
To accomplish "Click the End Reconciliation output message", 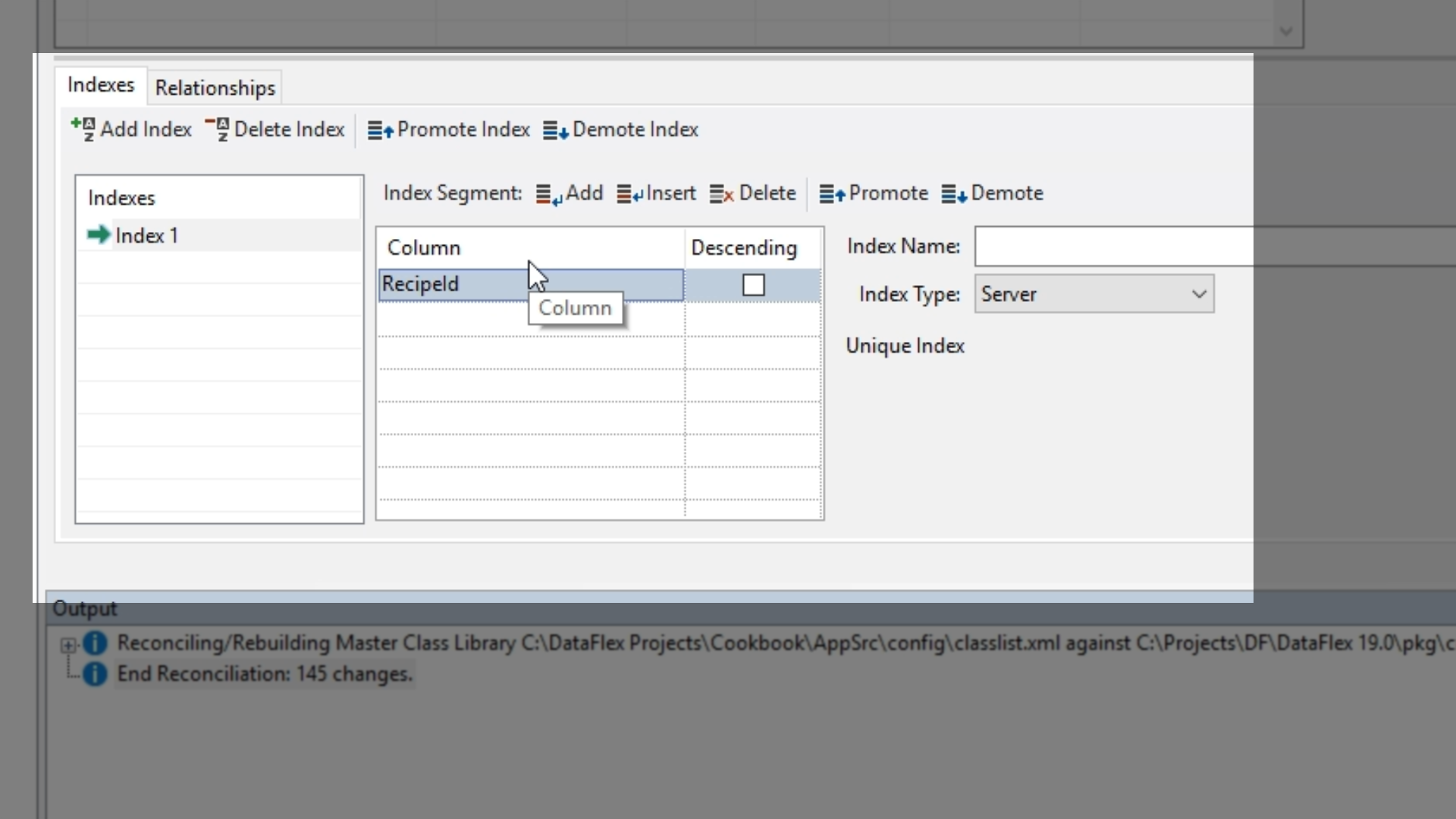I will coord(264,674).
